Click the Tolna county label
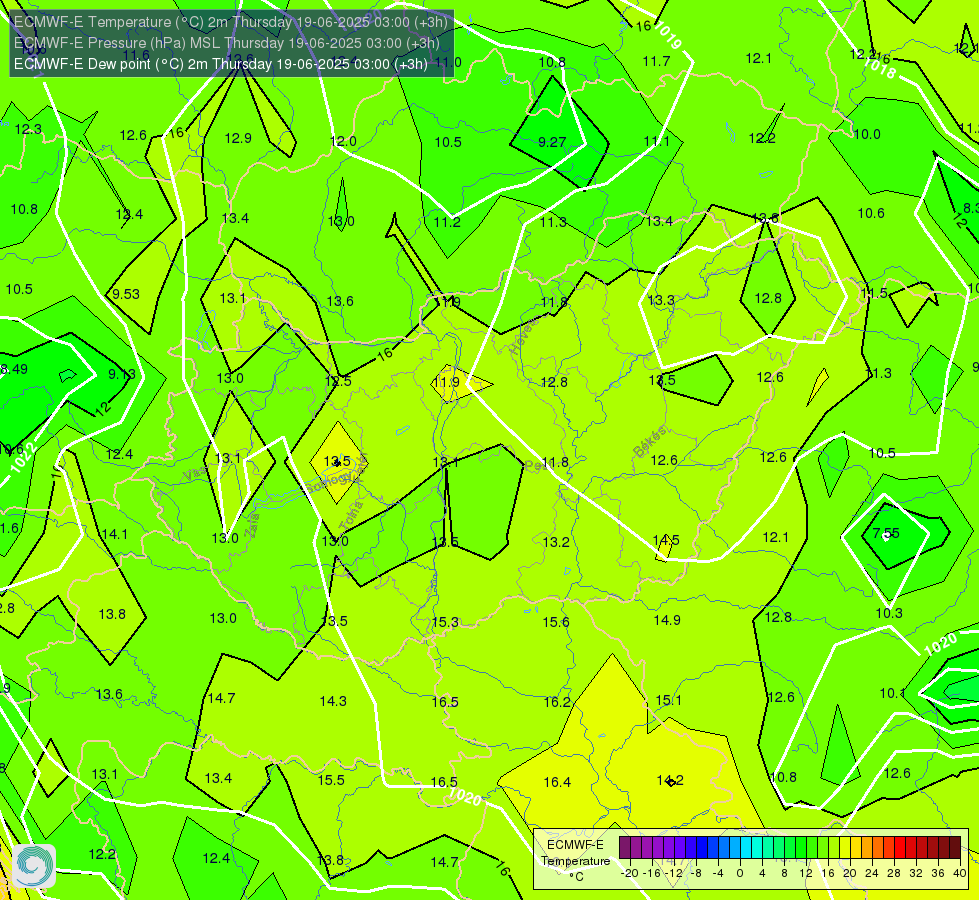Viewport: 979px width, 900px height. (x=350, y=515)
